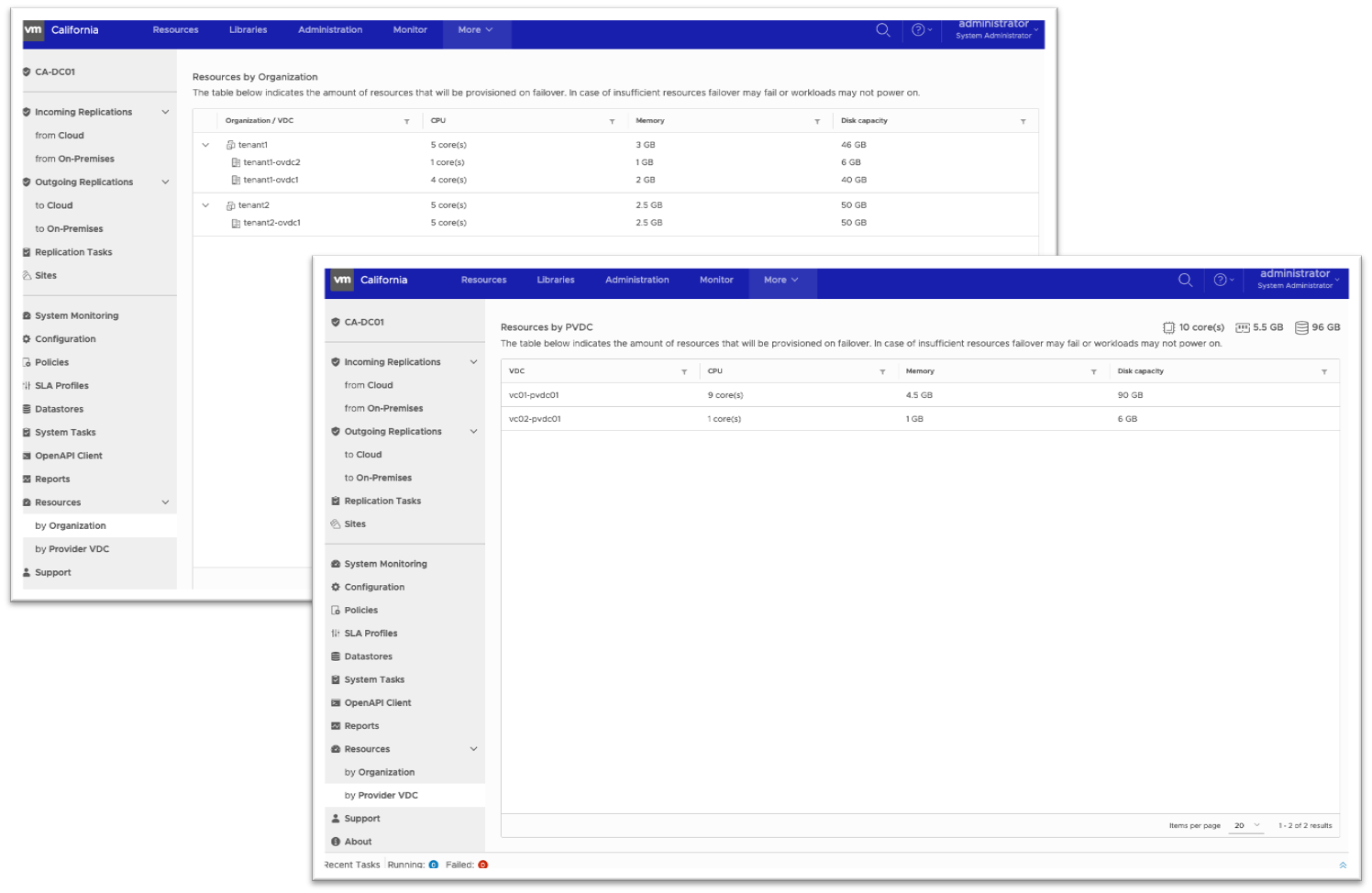The height and width of the screenshot is (893, 1372).
Task: Open Replication Tasks in the Resources by PVDC window sidebar
Action: 382,501
